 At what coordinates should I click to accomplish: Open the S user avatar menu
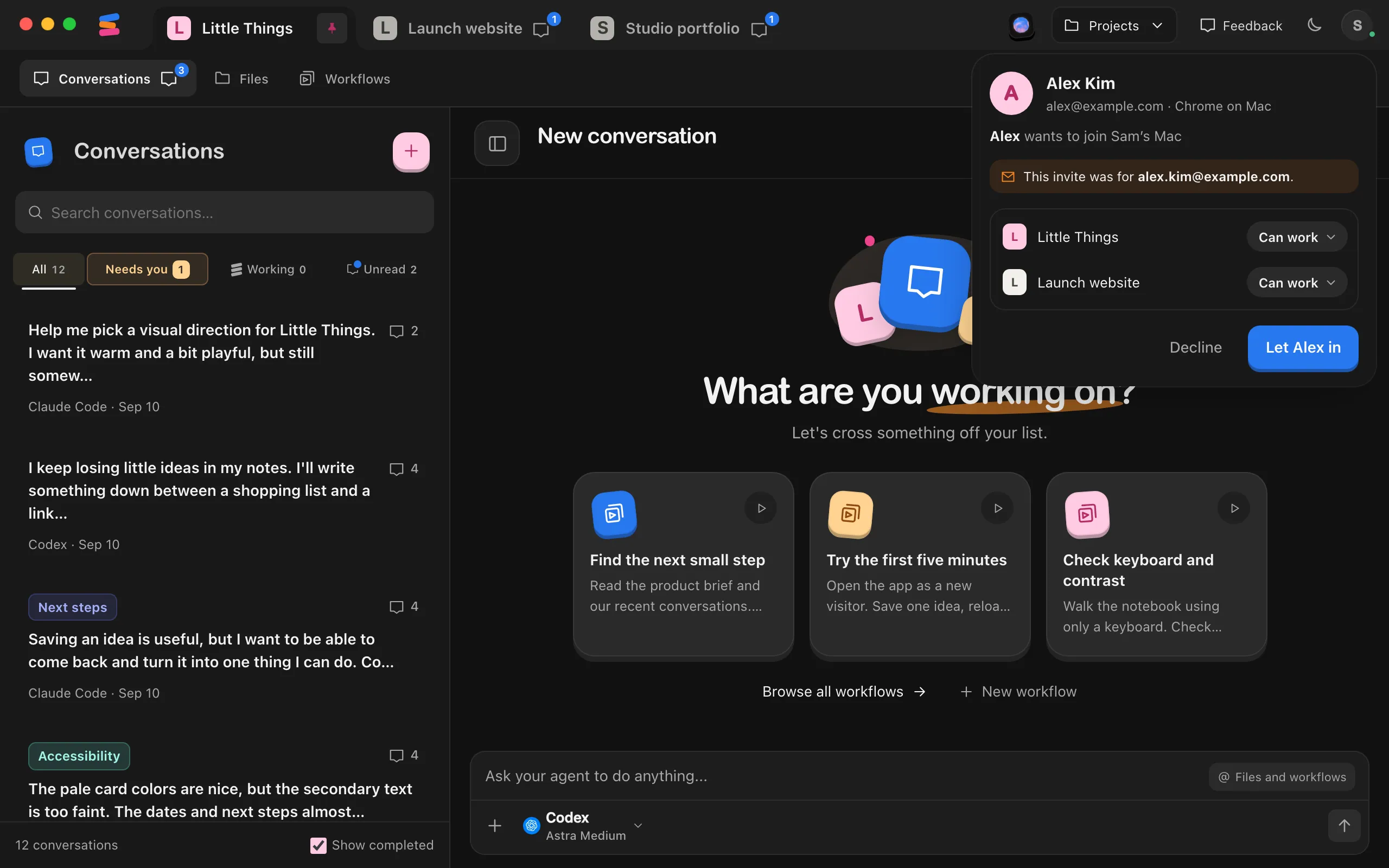(1357, 25)
